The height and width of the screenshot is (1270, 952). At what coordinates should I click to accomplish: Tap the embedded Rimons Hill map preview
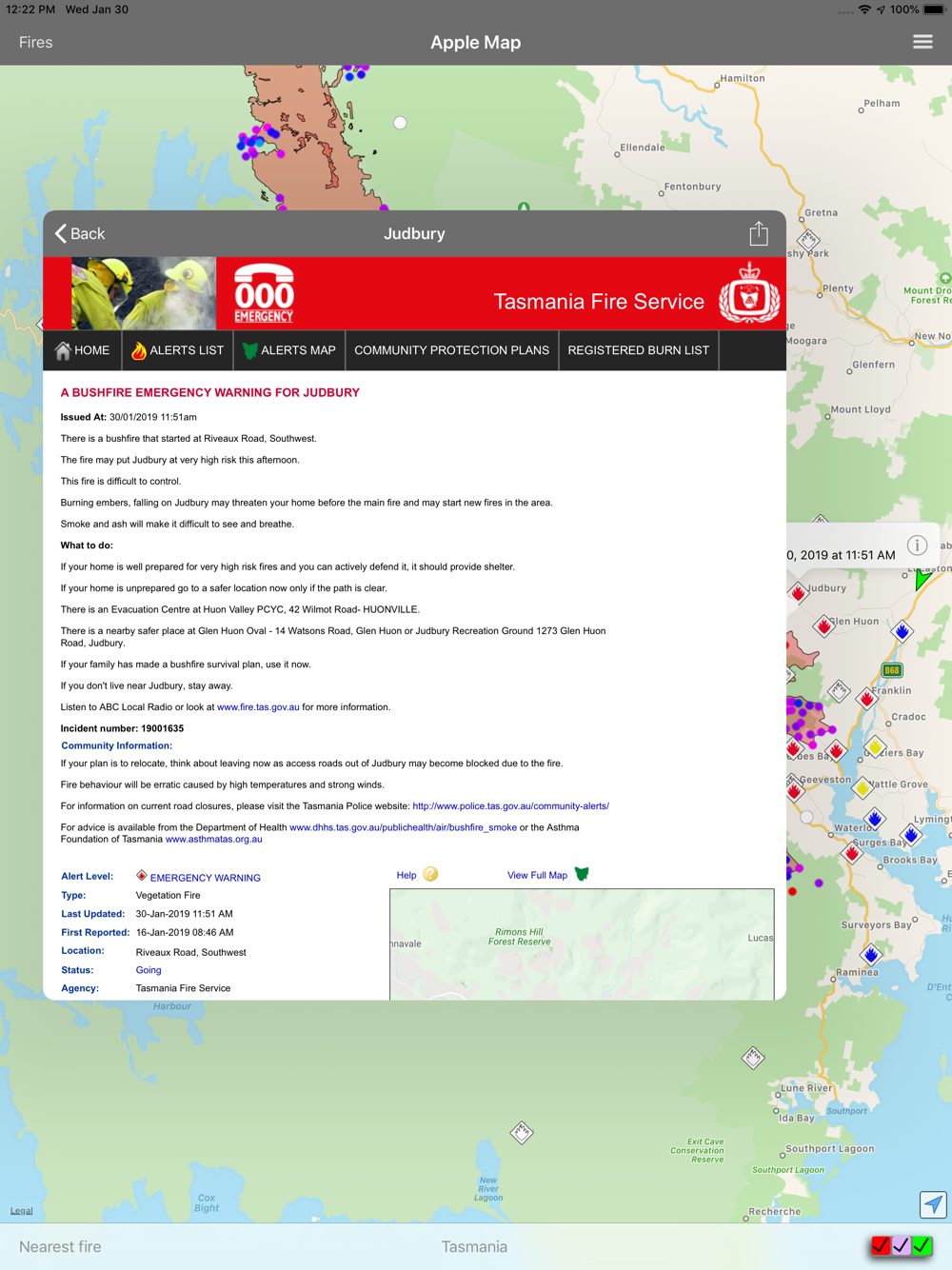click(x=582, y=944)
